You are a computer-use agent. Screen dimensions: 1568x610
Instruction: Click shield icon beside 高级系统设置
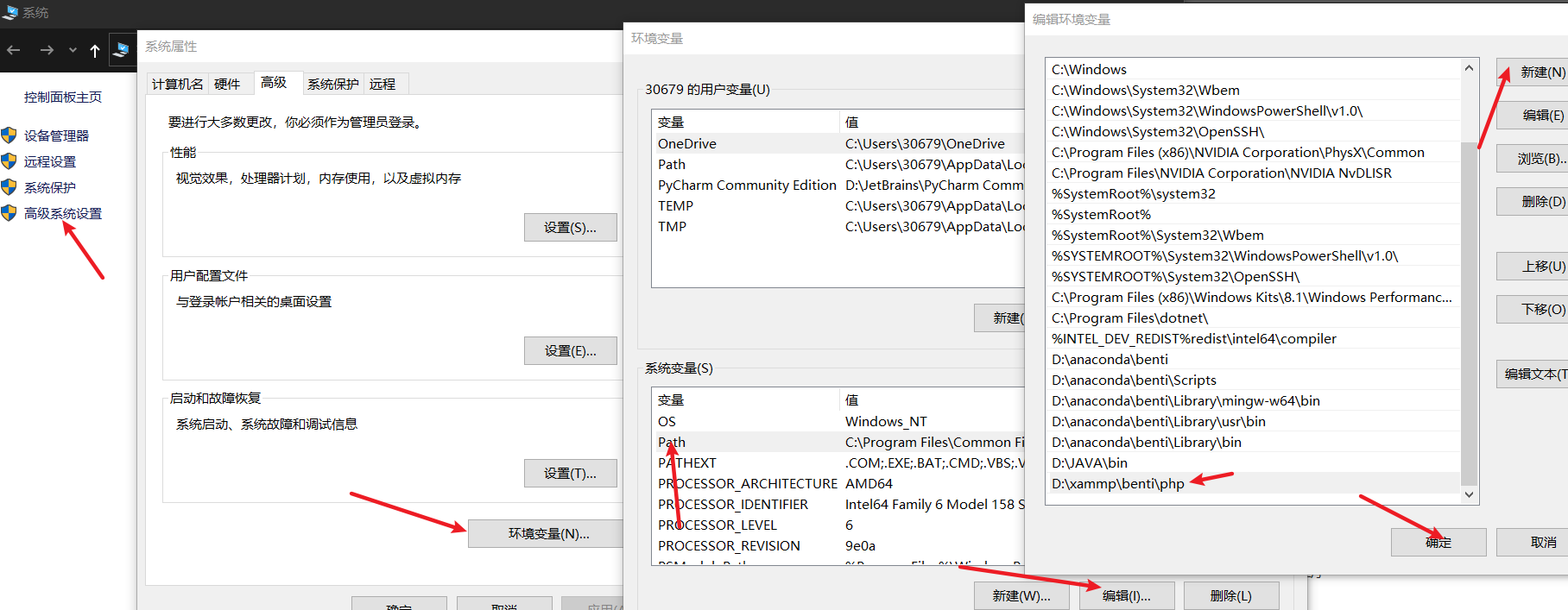tap(9, 213)
